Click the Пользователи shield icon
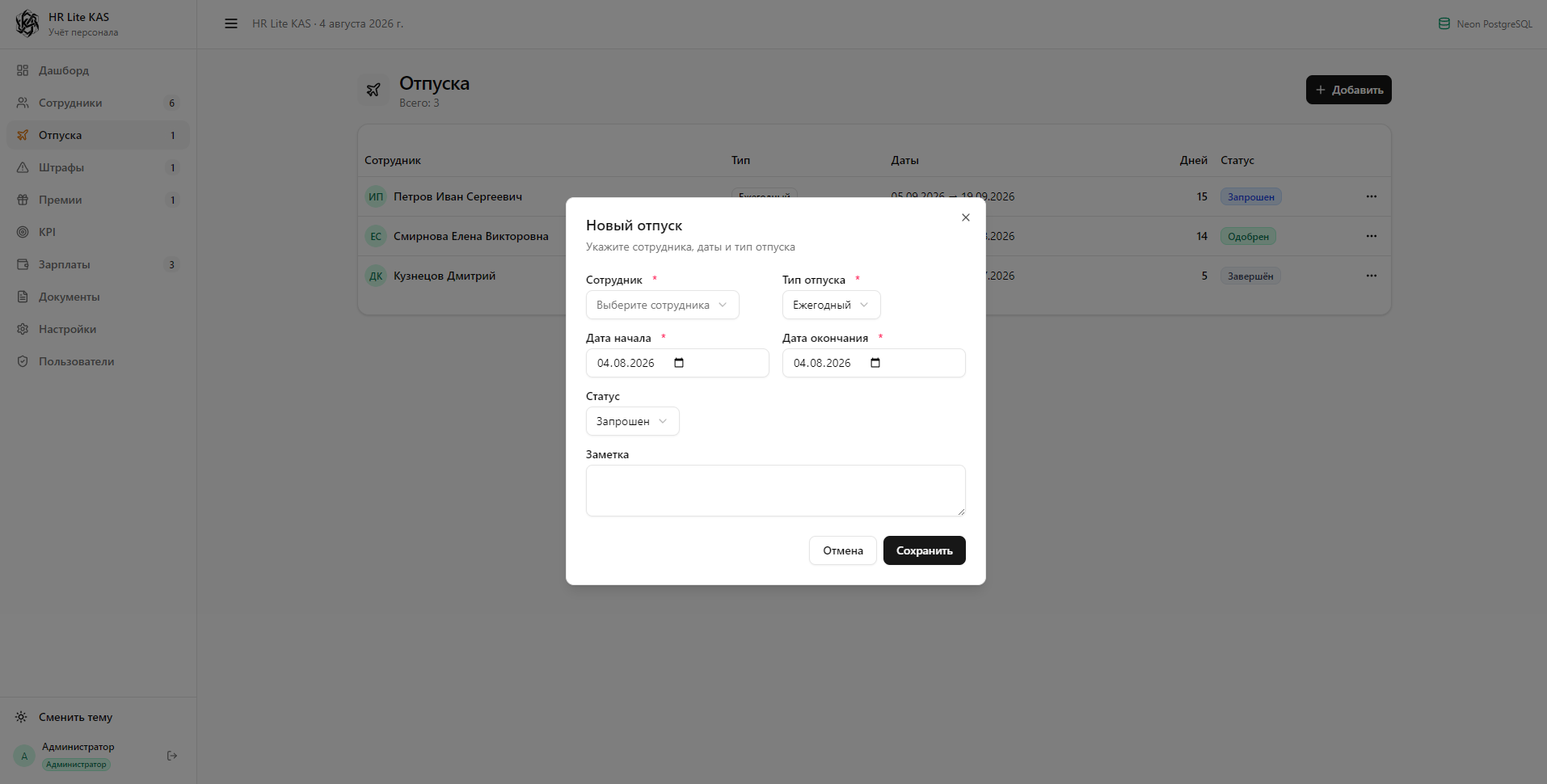 23,361
